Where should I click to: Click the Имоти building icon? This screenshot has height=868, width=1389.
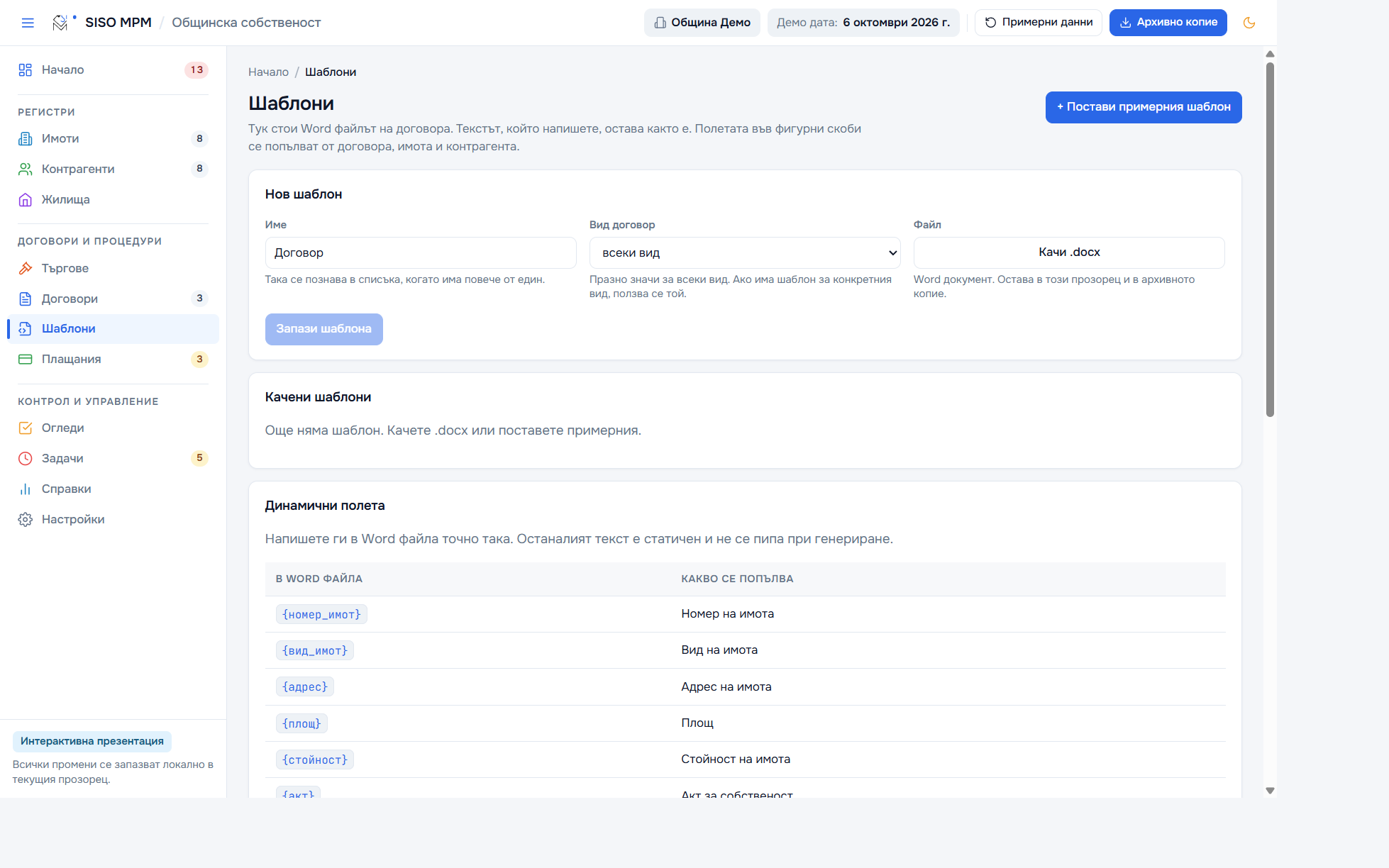point(26,138)
